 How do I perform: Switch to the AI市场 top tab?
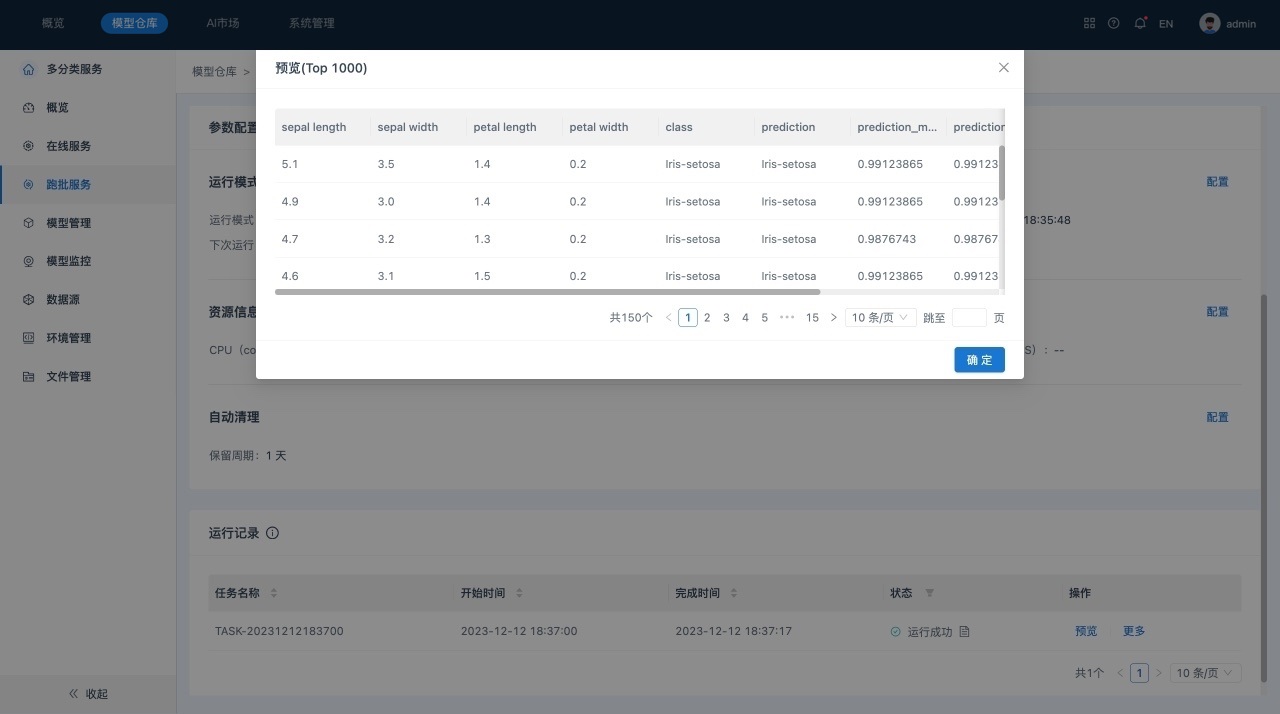pos(222,23)
